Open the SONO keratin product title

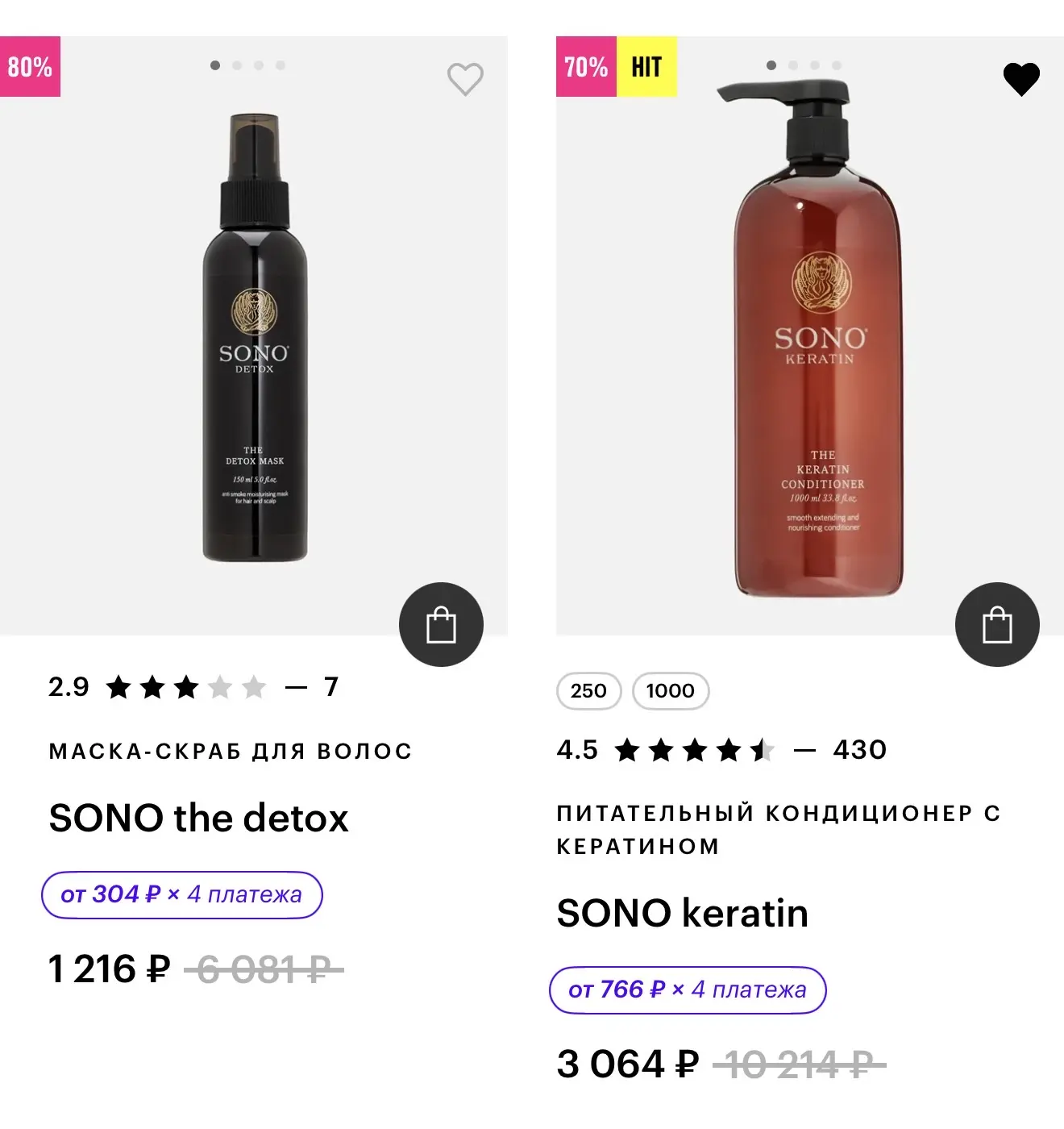682,913
